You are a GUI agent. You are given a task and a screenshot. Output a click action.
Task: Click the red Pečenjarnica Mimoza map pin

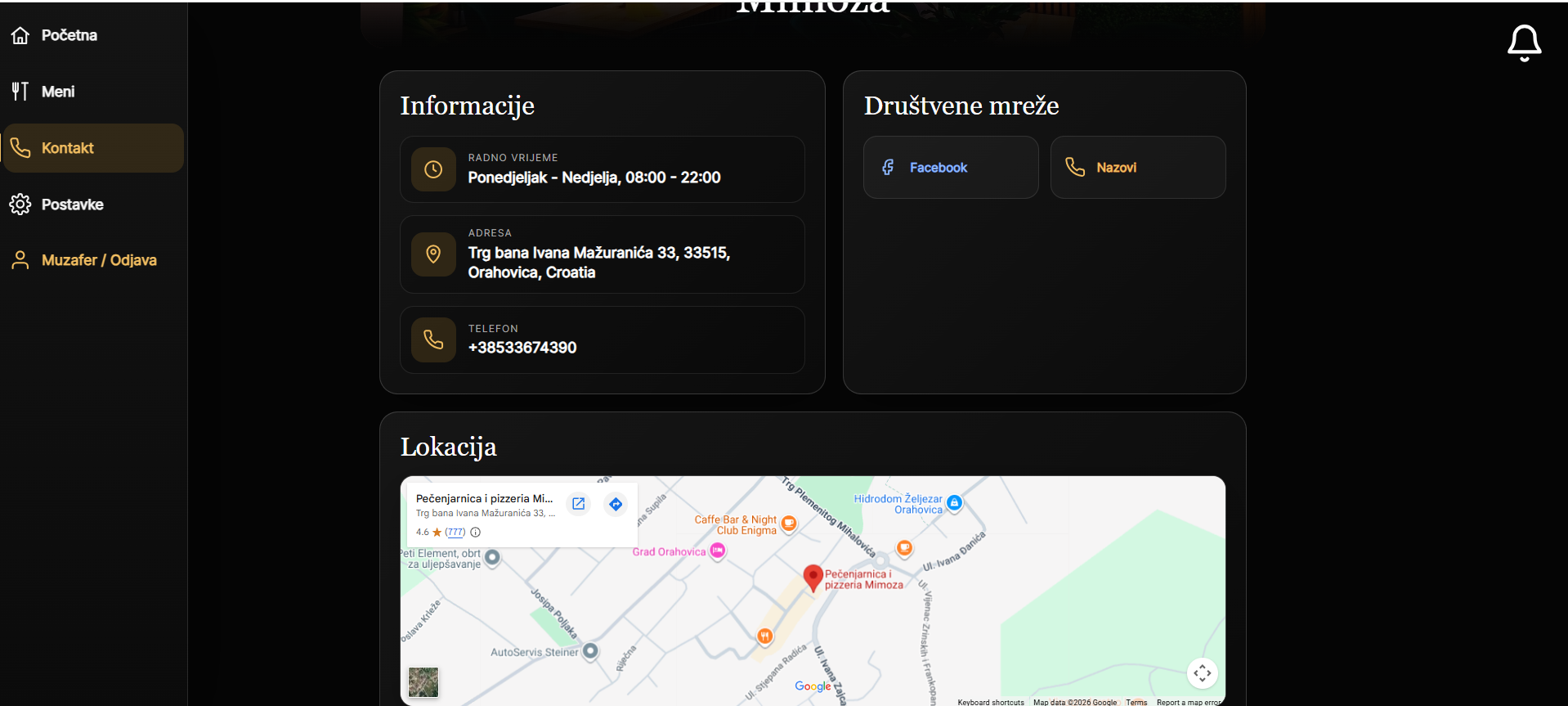pos(813,578)
